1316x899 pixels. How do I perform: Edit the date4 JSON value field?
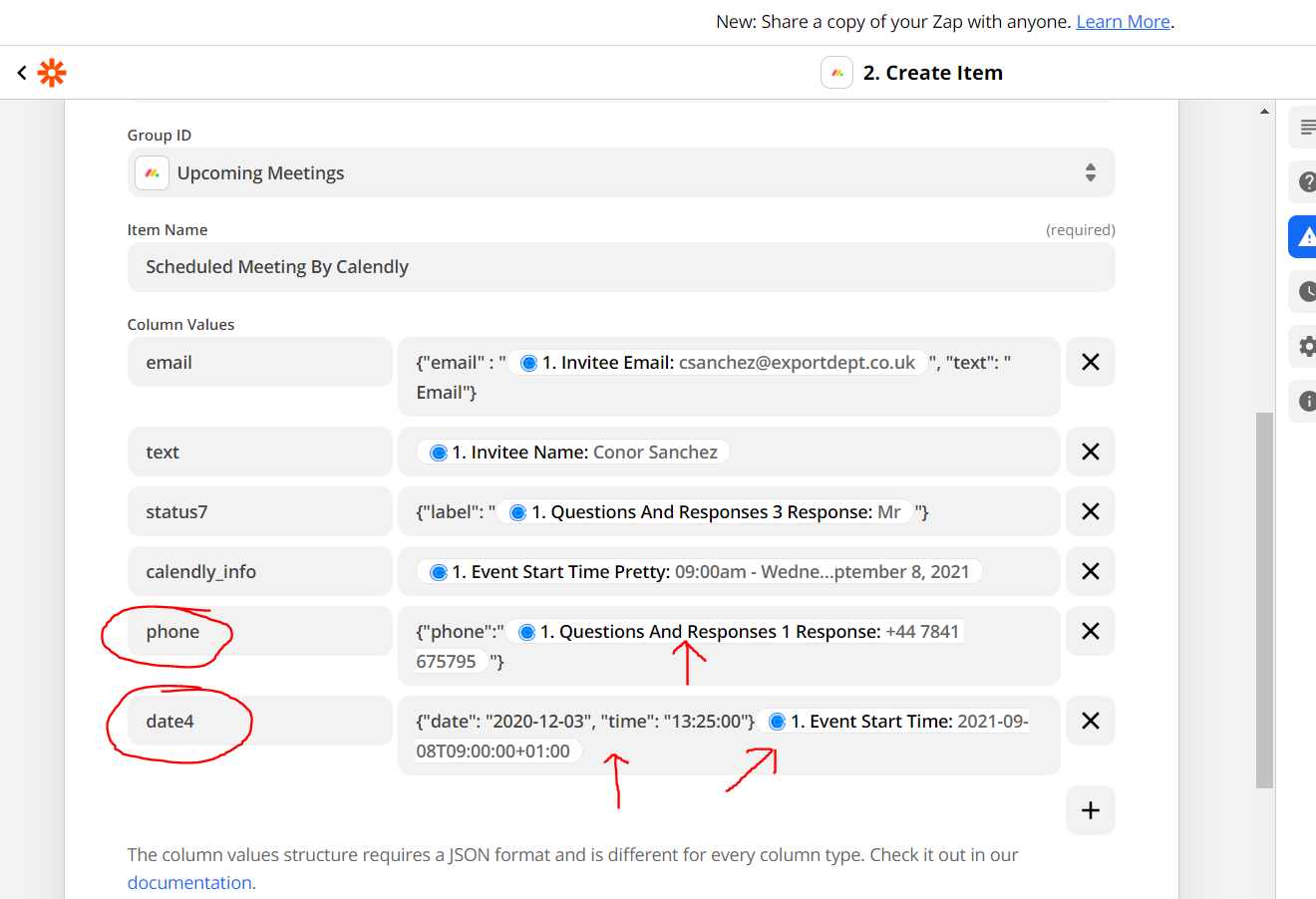(x=729, y=736)
